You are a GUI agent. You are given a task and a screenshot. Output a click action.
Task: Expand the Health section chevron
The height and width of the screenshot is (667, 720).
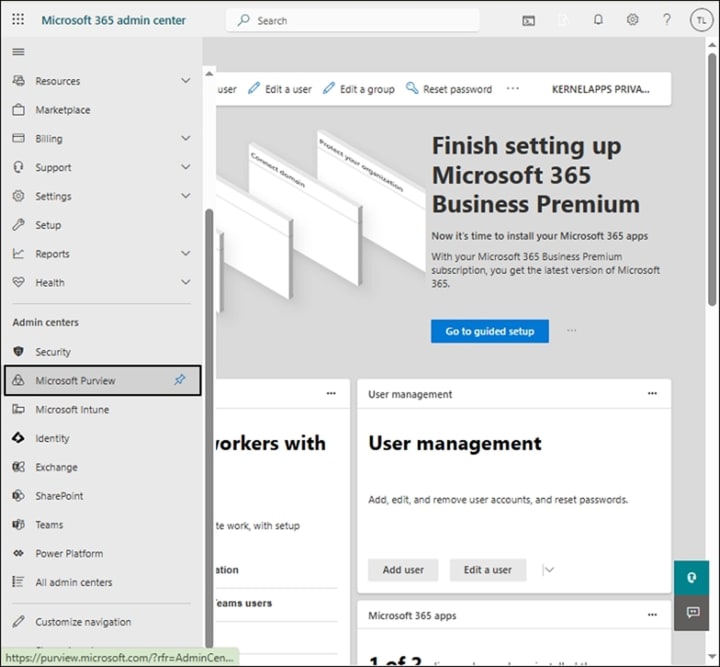coord(186,282)
